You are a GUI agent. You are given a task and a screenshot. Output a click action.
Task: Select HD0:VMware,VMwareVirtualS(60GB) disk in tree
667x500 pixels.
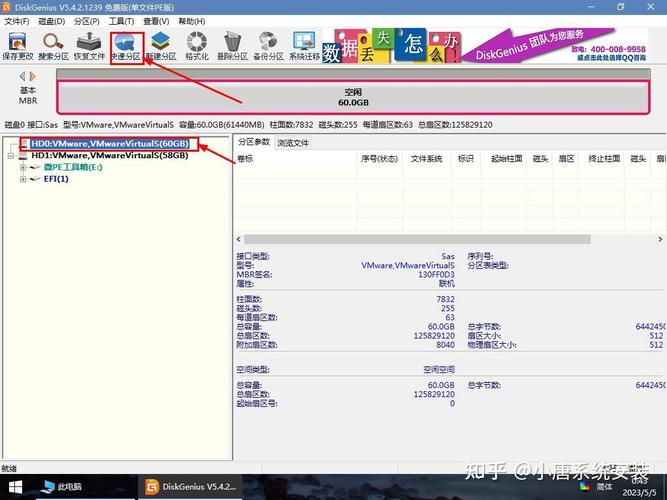pos(109,145)
